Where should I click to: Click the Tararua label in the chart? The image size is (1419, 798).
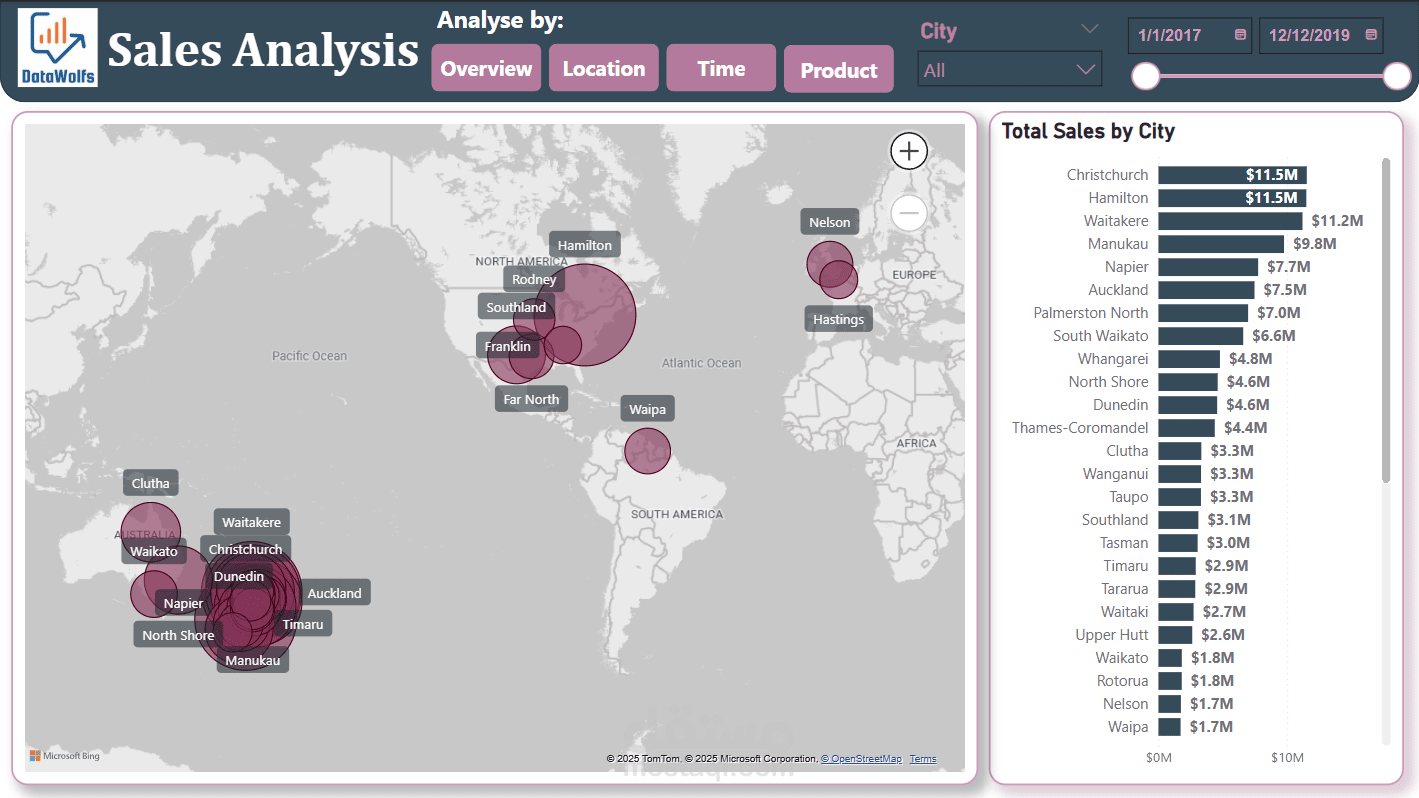click(x=1125, y=589)
